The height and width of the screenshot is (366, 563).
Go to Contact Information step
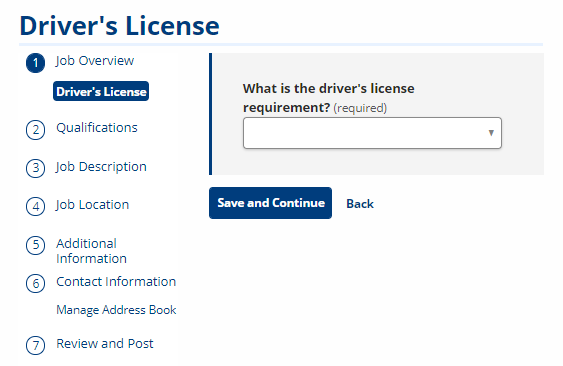point(116,282)
